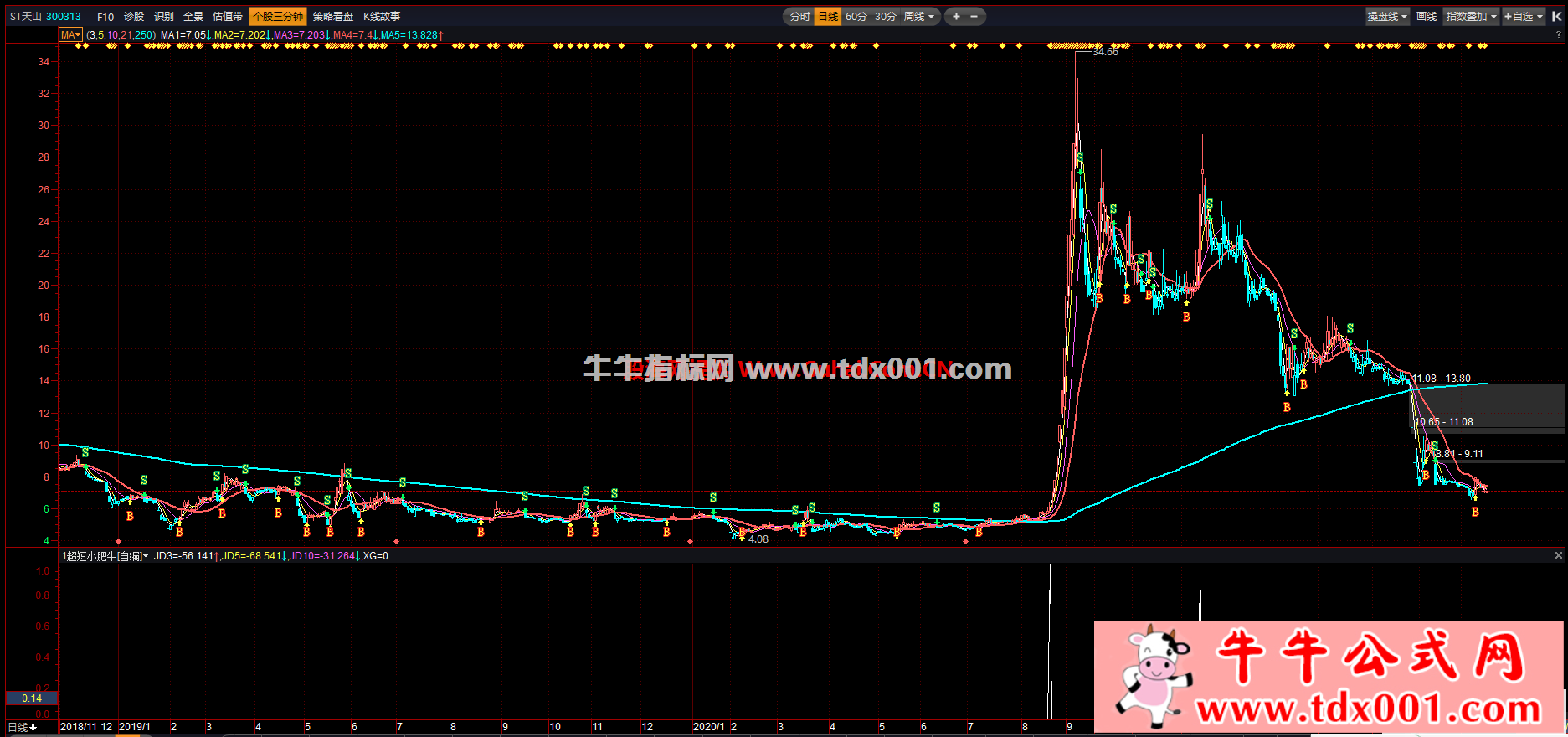Click the MA parameters (3,5,10,21,250)
This screenshot has height=737, width=1568.
tap(121, 35)
